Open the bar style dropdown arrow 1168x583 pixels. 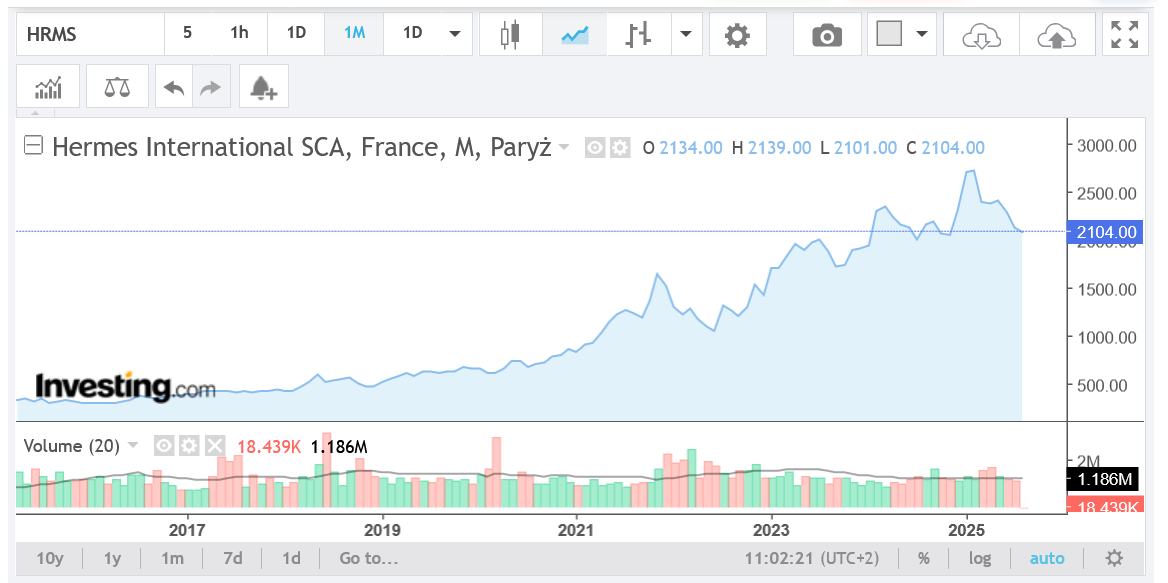click(x=685, y=34)
